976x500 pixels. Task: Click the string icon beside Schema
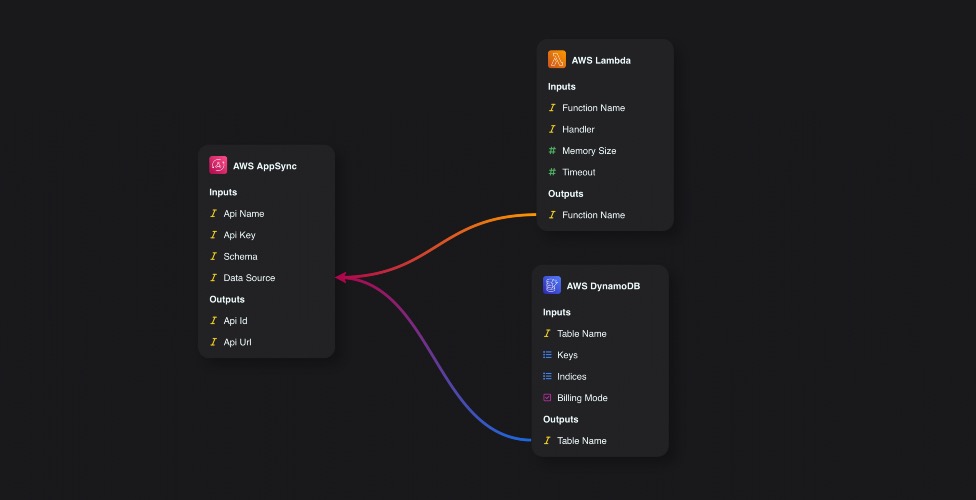pos(214,256)
